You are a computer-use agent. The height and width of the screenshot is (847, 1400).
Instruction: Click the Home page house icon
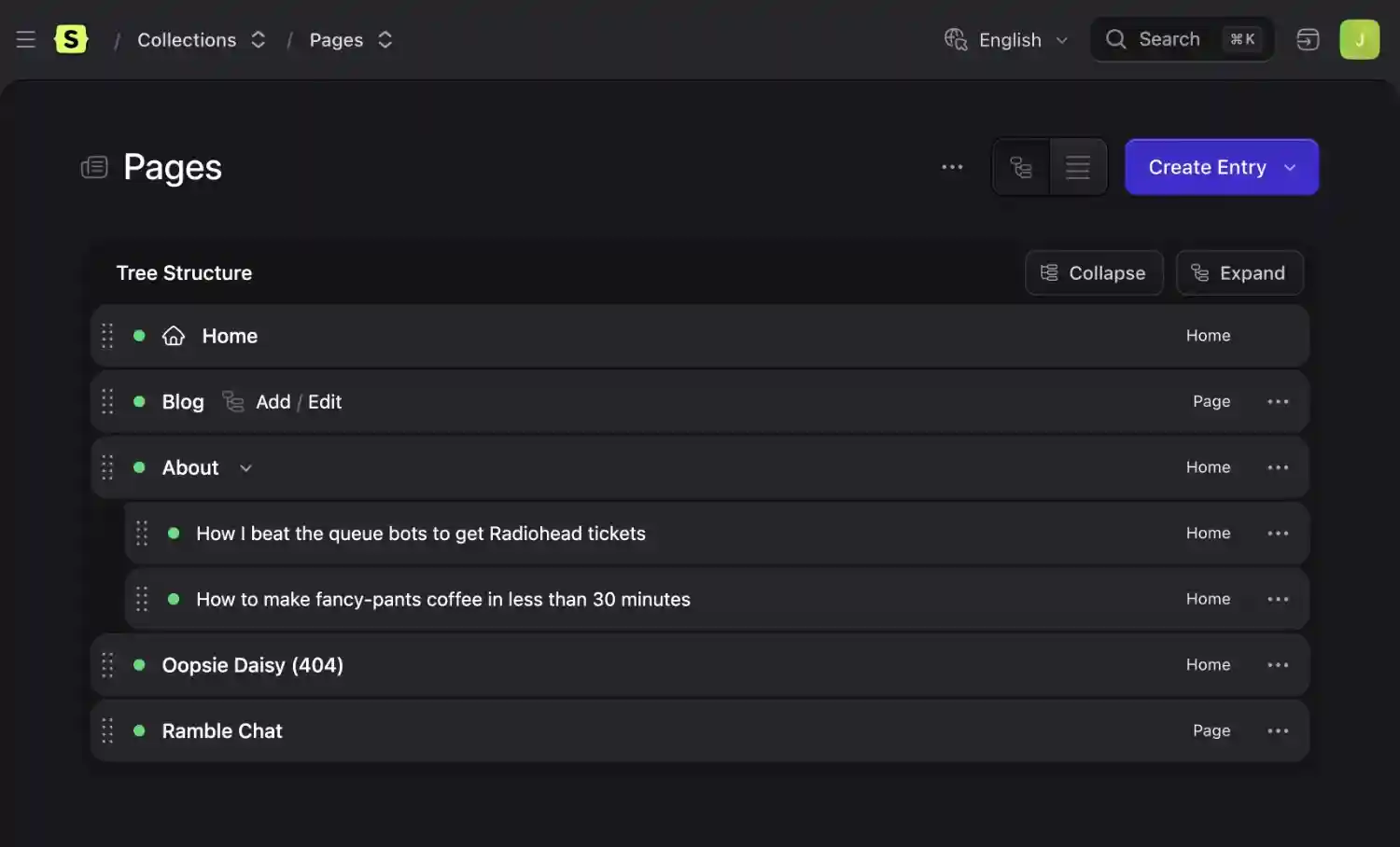coord(174,336)
